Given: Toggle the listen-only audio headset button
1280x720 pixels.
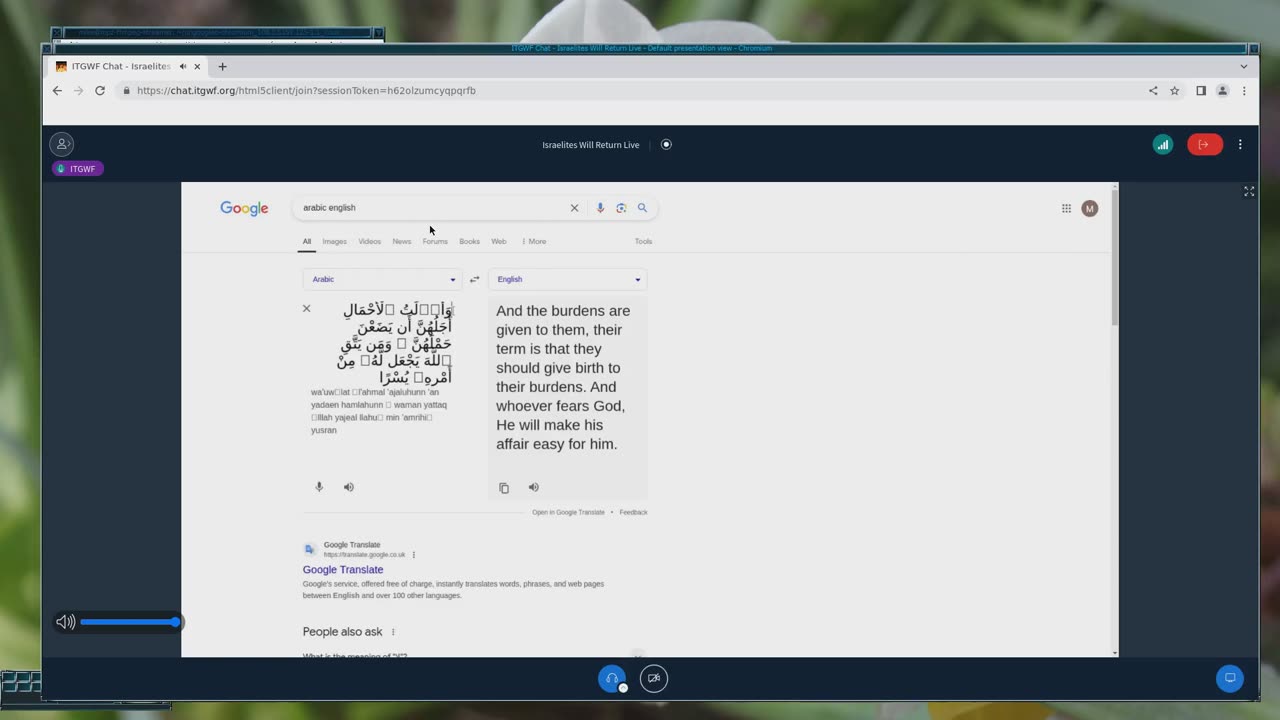Looking at the screenshot, I should pos(612,678).
